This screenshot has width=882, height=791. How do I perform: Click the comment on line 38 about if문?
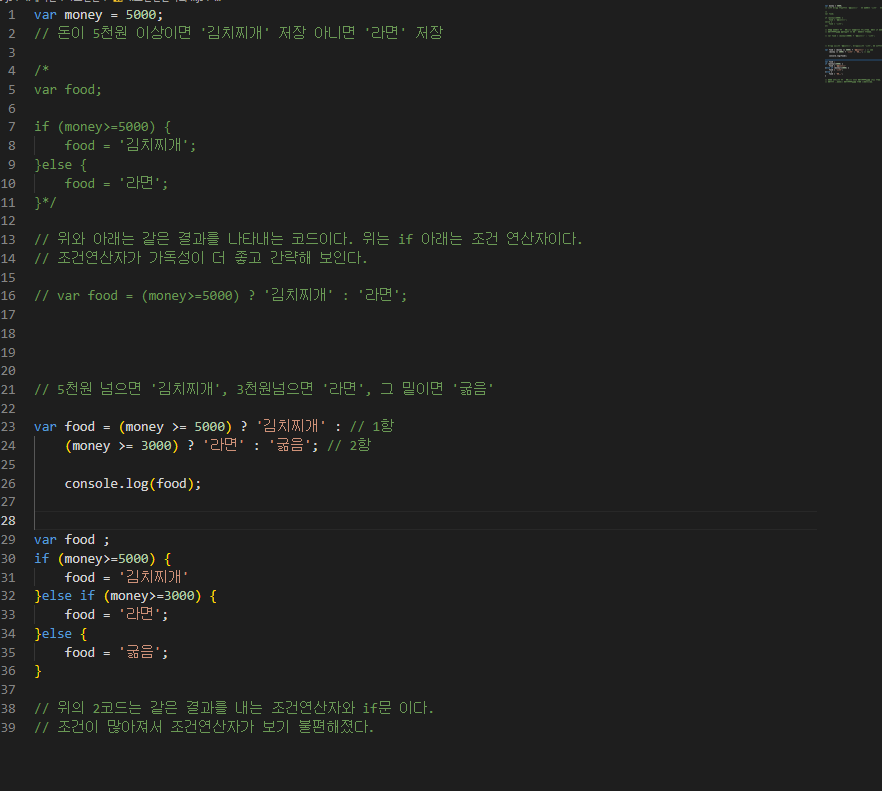(x=234, y=708)
